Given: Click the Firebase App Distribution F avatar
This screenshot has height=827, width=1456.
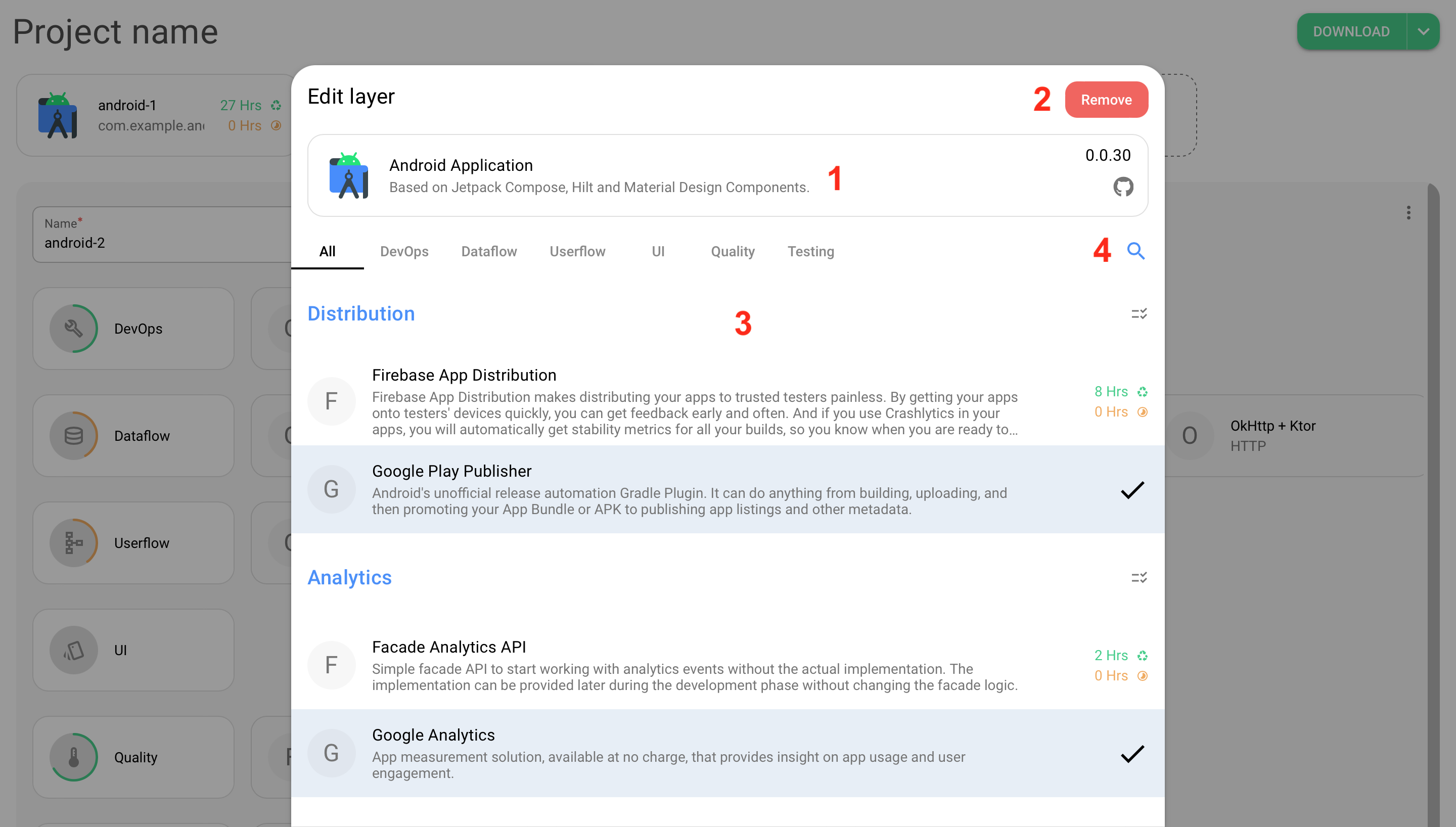Looking at the screenshot, I should pyautogui.click(x=331, y=401).
